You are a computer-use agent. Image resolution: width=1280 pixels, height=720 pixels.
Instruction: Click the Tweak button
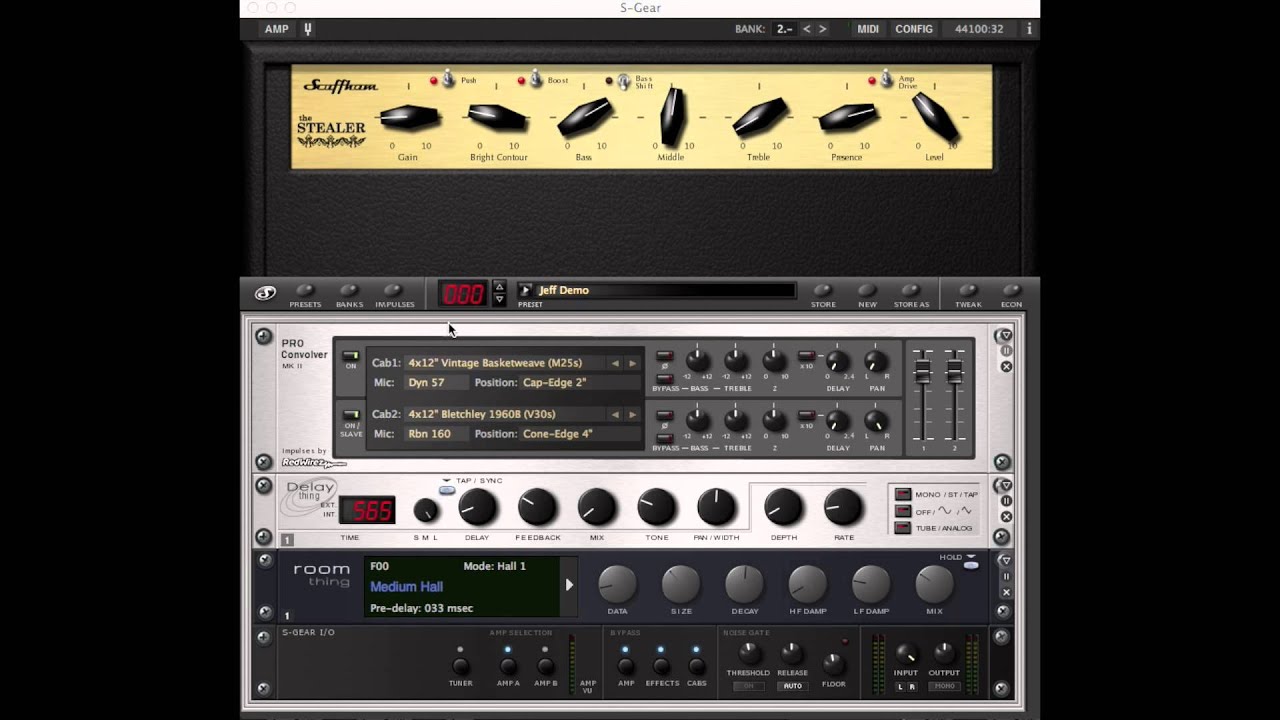968,291
